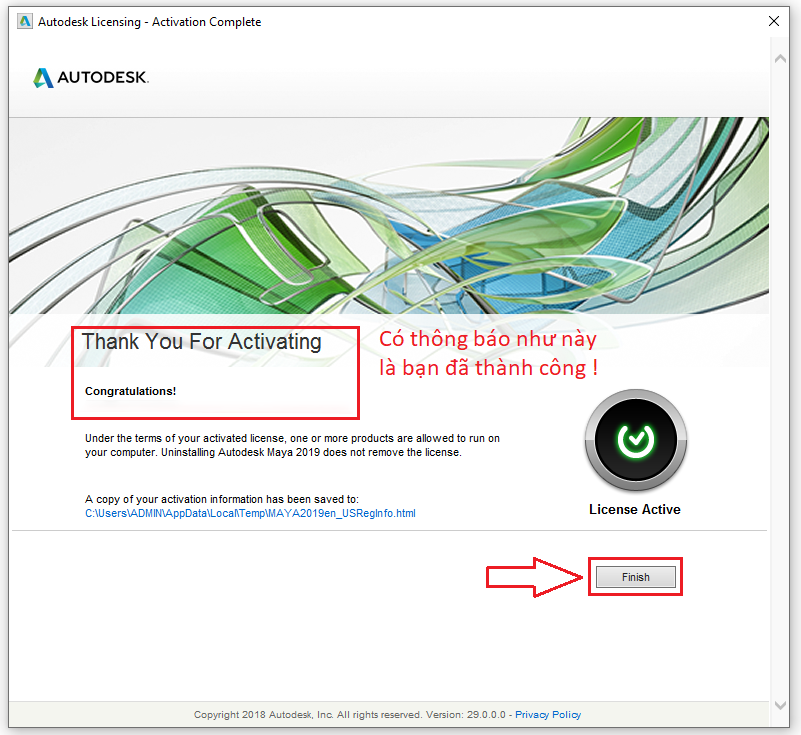The width and height of the screenshot is (801, 735).
Task: Click the circular badge above License Active label
Action: coord(635,440)
